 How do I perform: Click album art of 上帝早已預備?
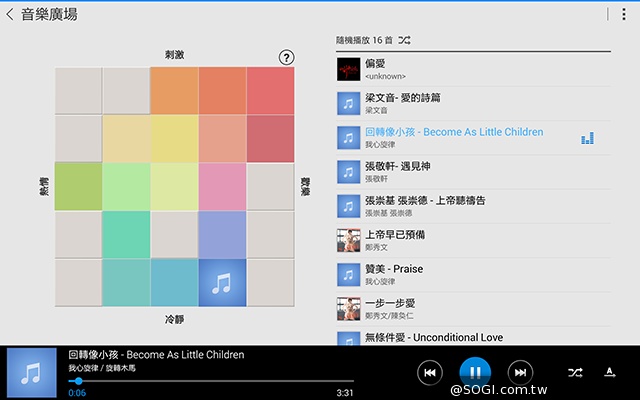tap(349, 240)
